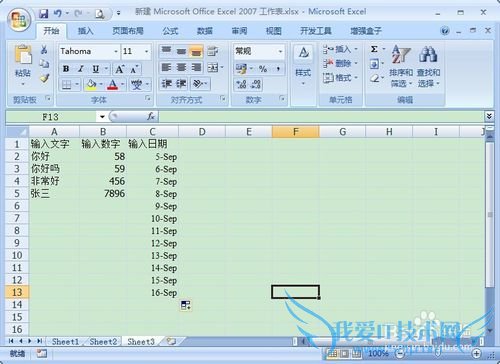Image resolution: width=500 pixels, height=364 pixels.
Task: Apply red font color
Action: click(x=112, y=85)
